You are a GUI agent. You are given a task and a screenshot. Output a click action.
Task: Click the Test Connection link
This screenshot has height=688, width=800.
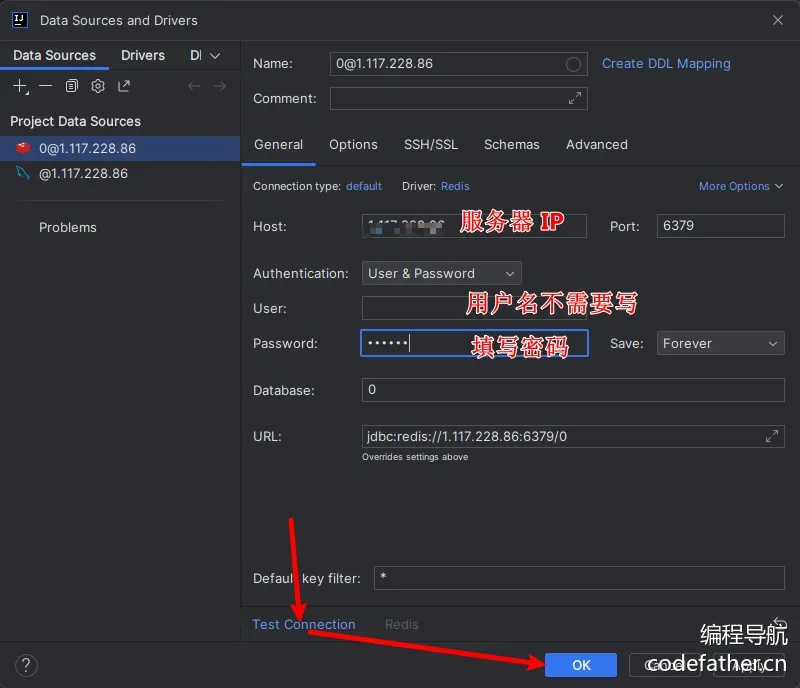tap(303, 624)
